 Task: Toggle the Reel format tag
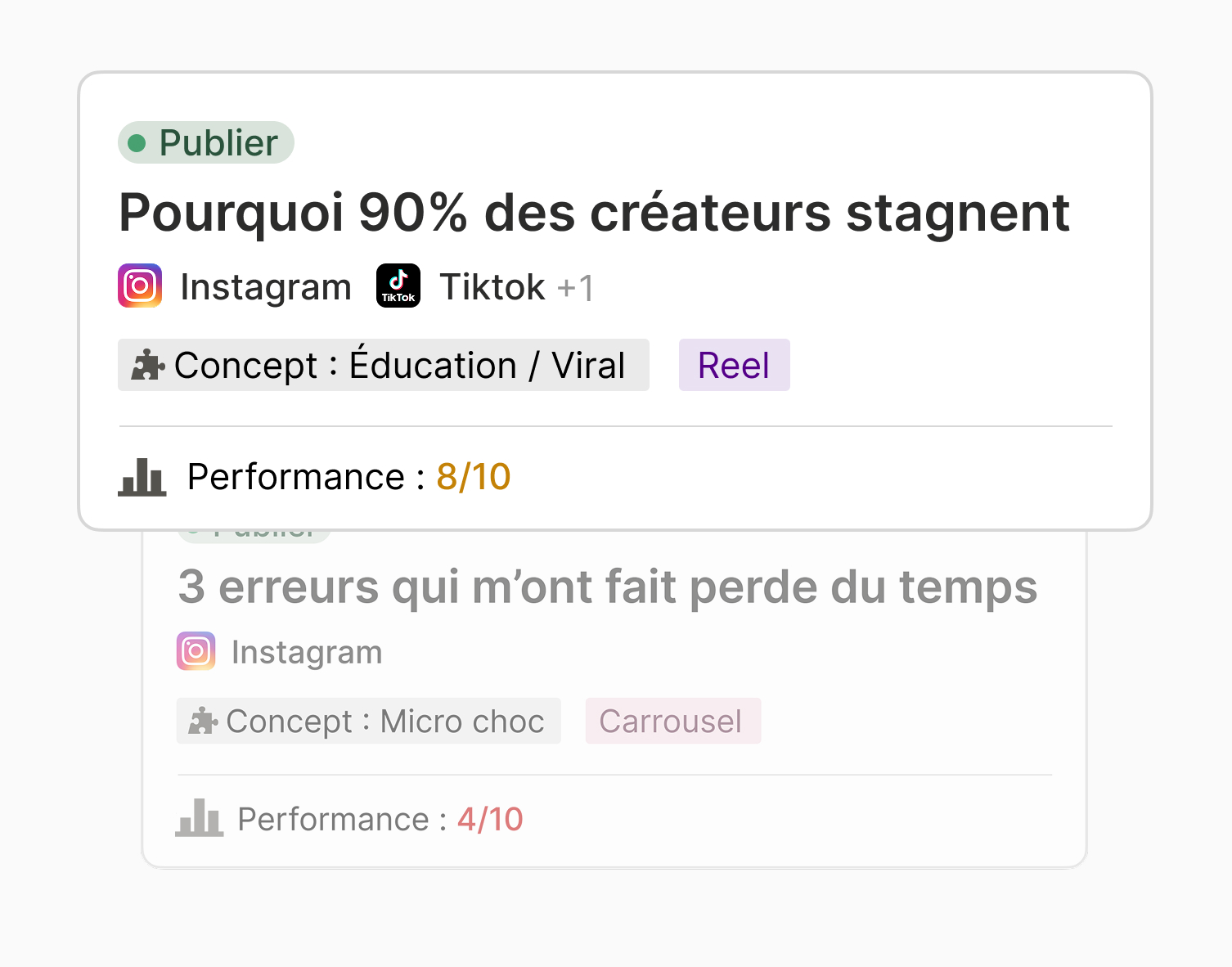(x=734, y=365)
